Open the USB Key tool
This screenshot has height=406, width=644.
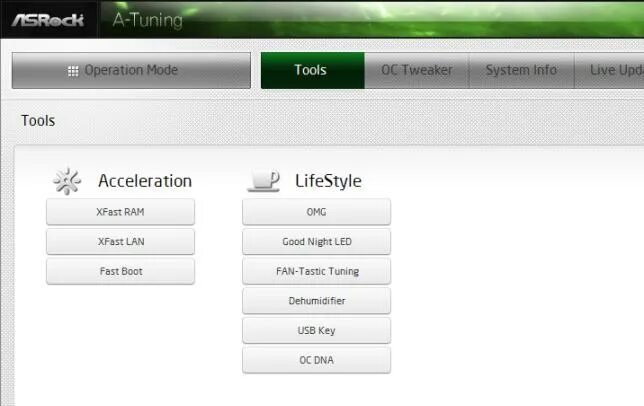[316, 330]
